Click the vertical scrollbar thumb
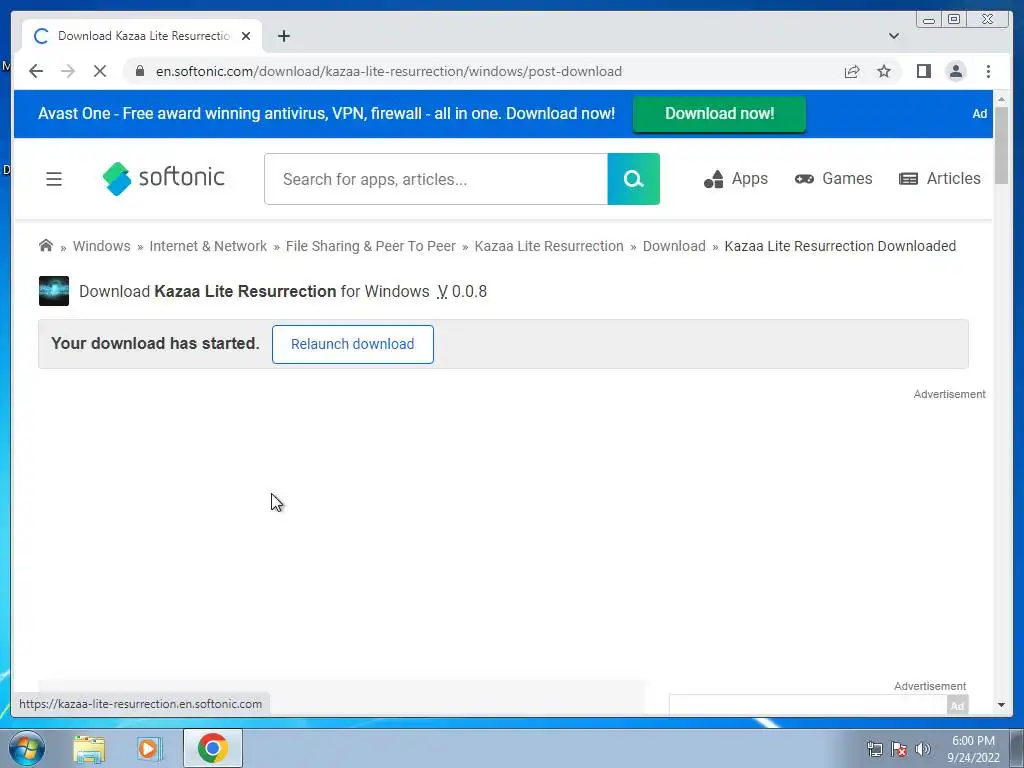1024x768 pixels. click(x=1001, y=146)
